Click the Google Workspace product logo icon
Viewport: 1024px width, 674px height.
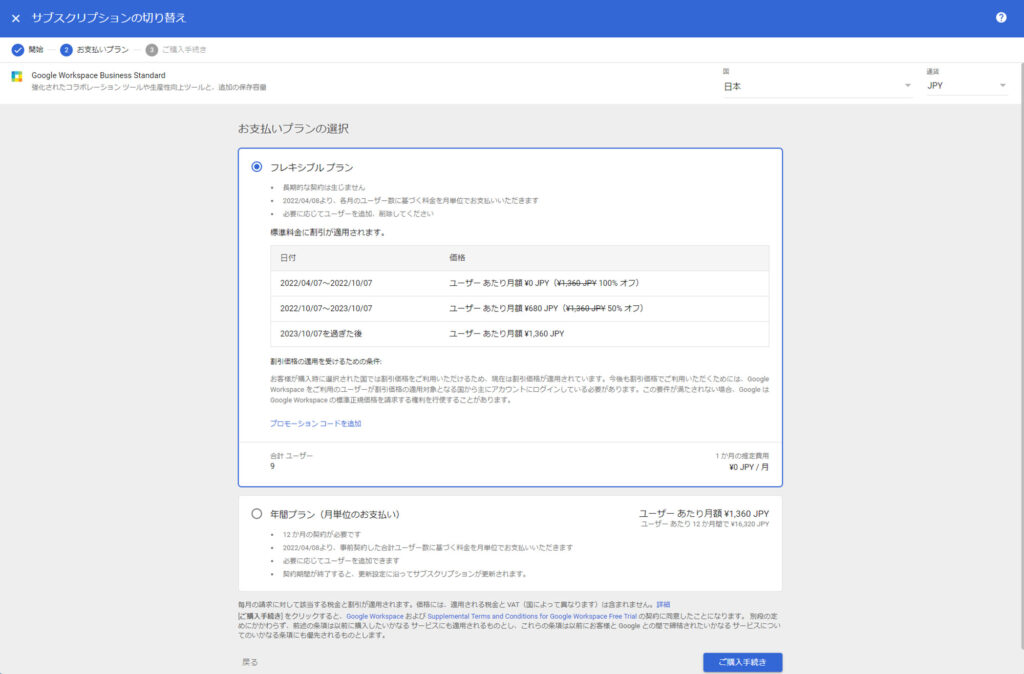[x=17, y=76]
